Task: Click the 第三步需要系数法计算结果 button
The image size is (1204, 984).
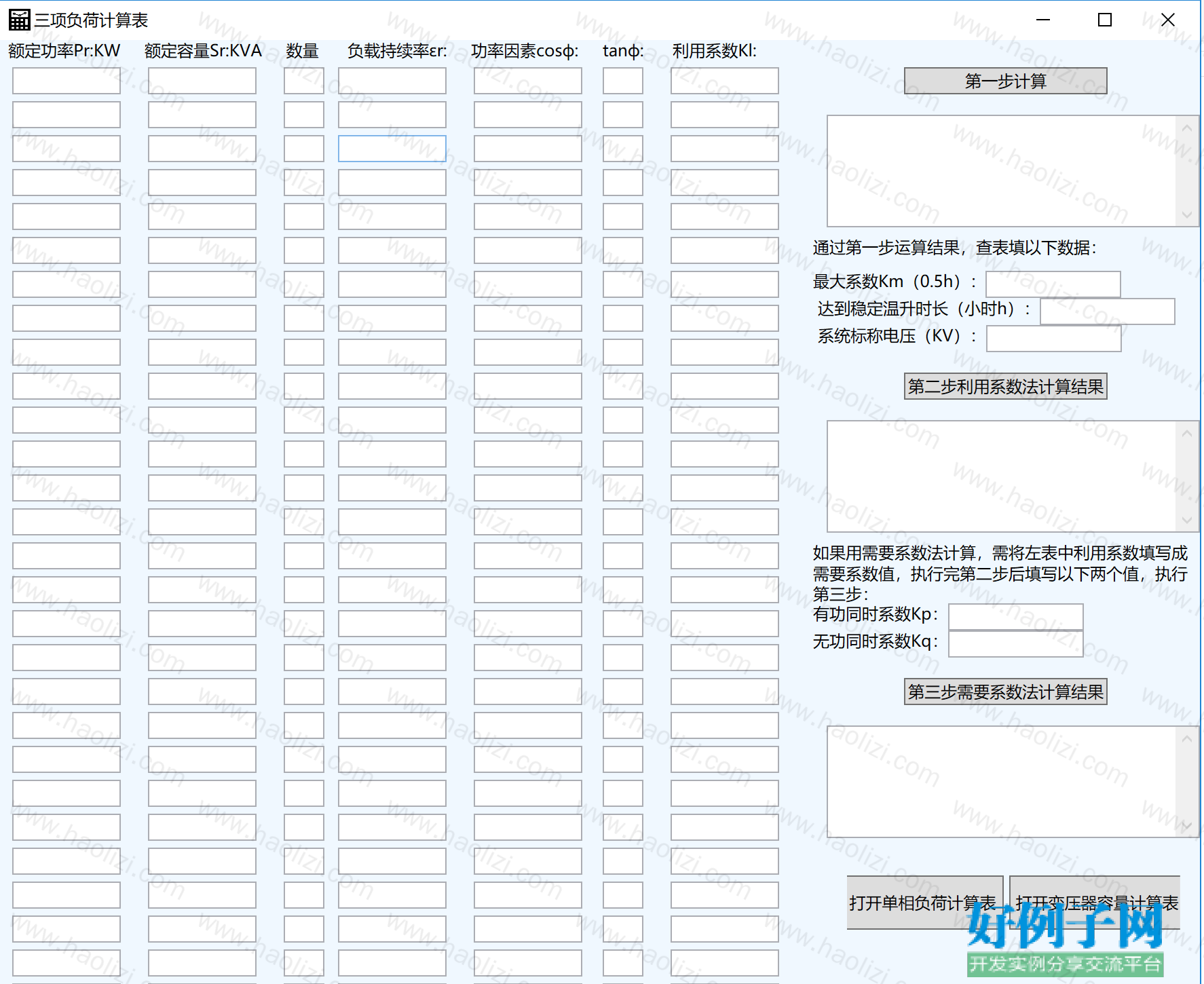Action: [x=1005, y=692]
